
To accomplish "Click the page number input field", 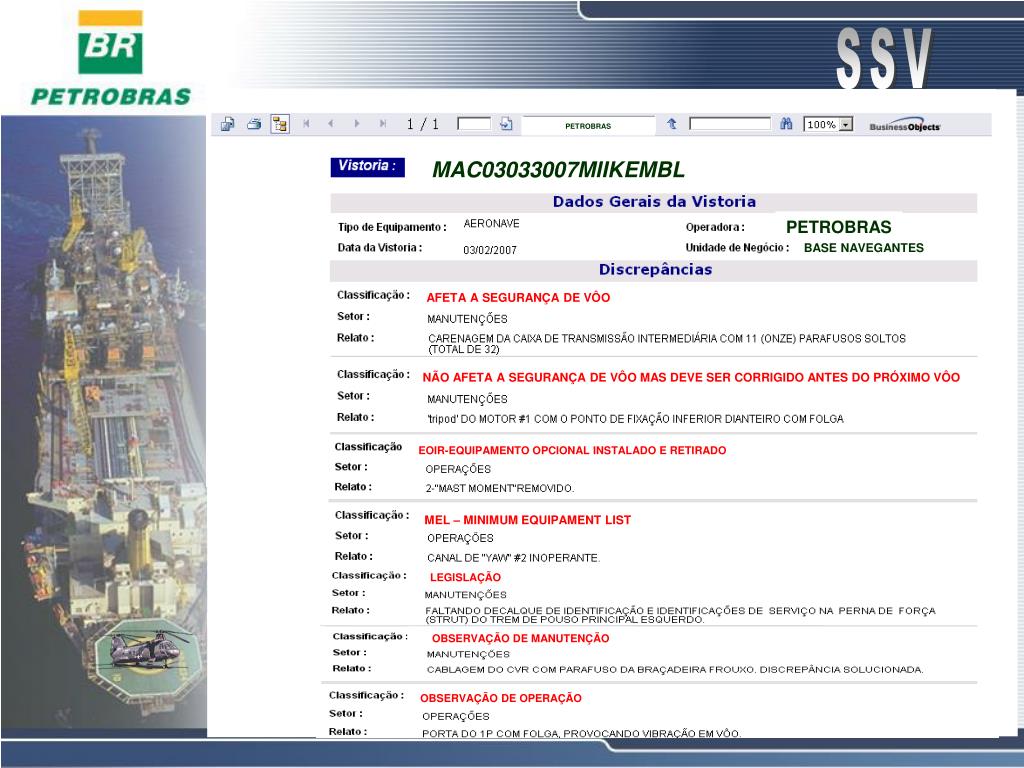I will click(x=474, y=123).
